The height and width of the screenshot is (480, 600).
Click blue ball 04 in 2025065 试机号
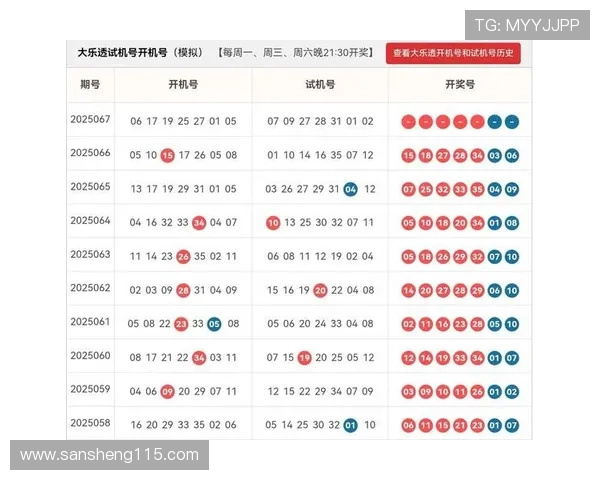351,189
